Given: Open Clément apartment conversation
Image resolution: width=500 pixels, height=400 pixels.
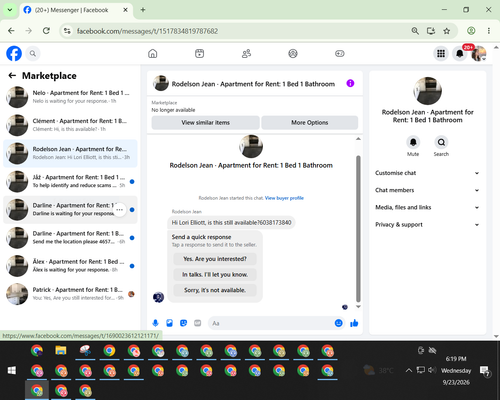Looking at the screenshot, I should [70, 125].
